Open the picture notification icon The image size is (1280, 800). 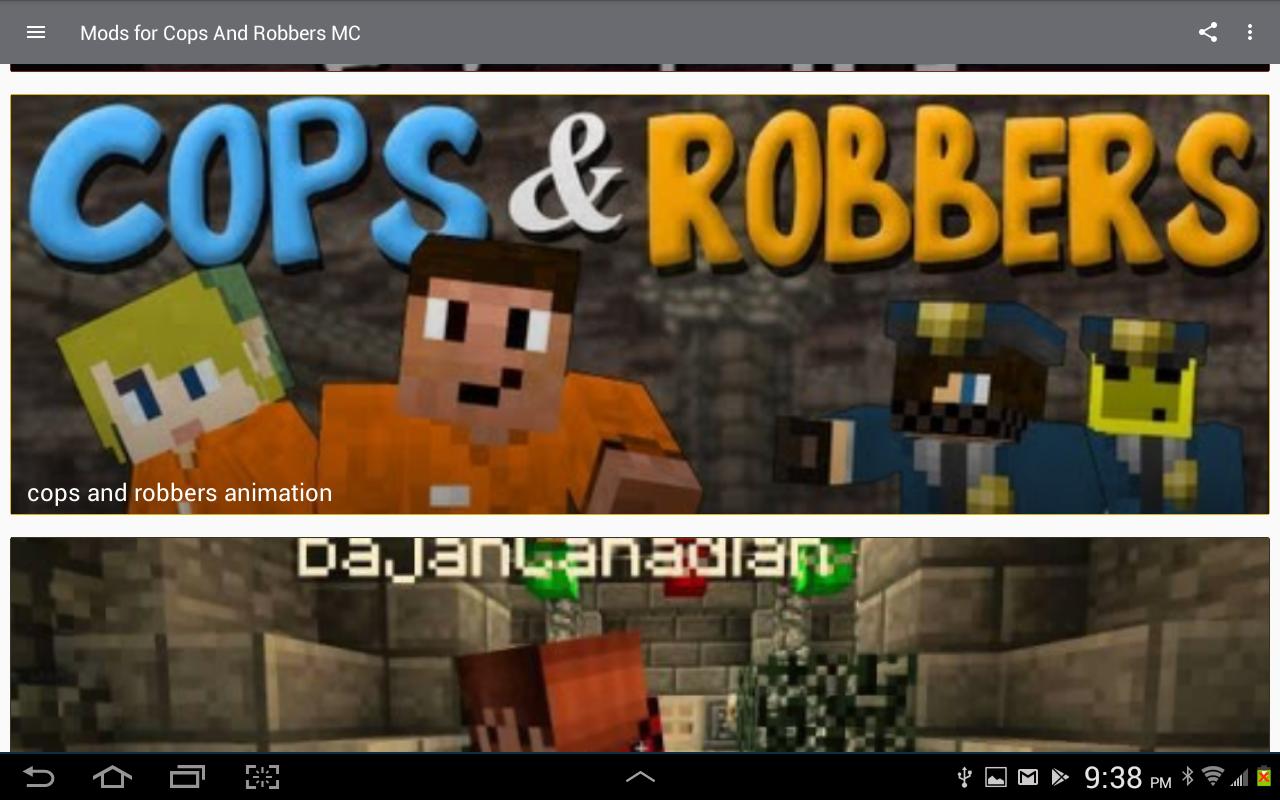pos(996,777)
